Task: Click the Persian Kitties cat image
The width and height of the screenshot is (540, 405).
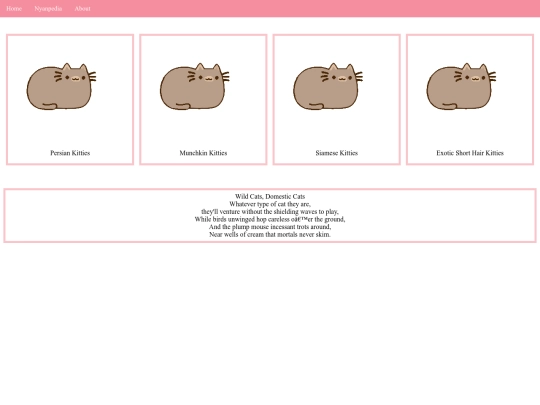Action: click(x=61, y=86)
